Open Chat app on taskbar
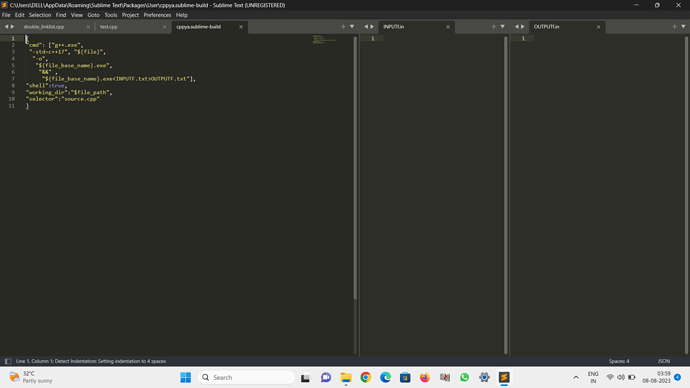 pyautogui.click(x=326, y=377)
